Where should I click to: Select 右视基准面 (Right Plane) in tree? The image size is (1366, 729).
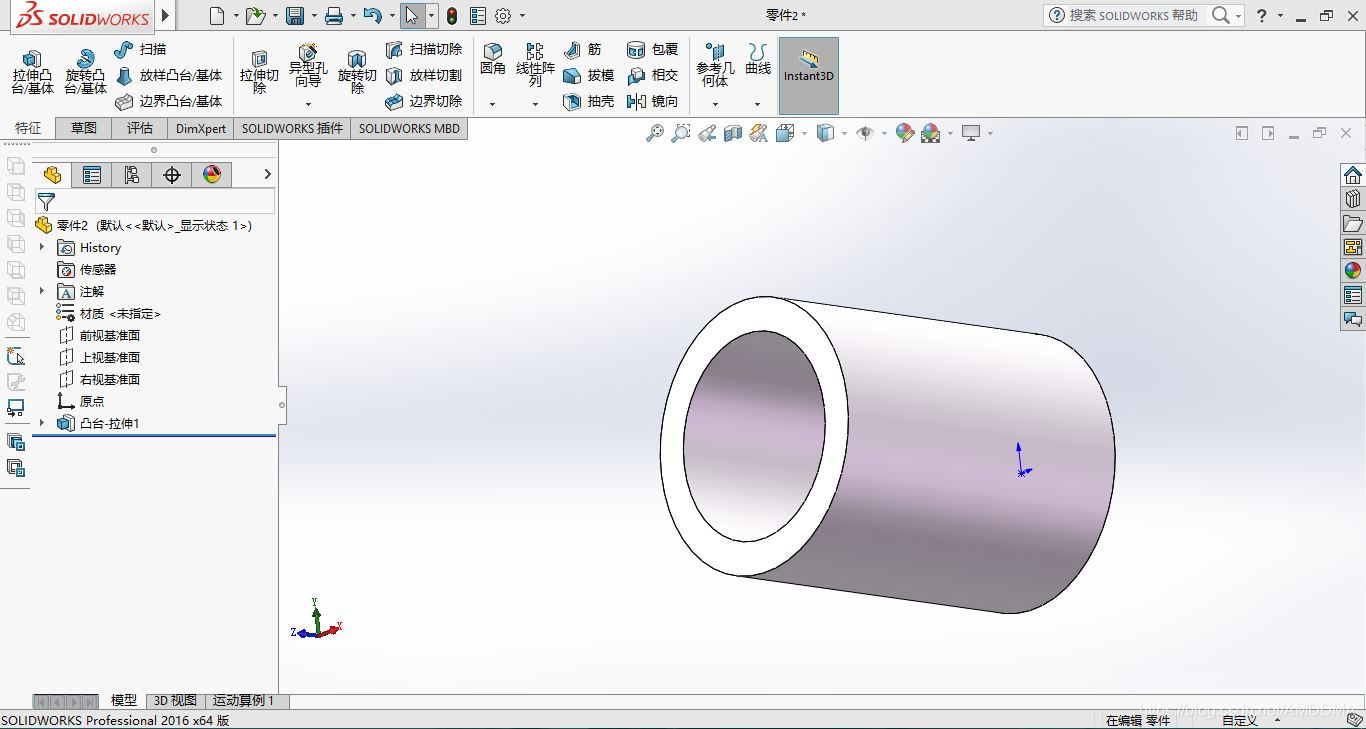(x=99, y=379)
